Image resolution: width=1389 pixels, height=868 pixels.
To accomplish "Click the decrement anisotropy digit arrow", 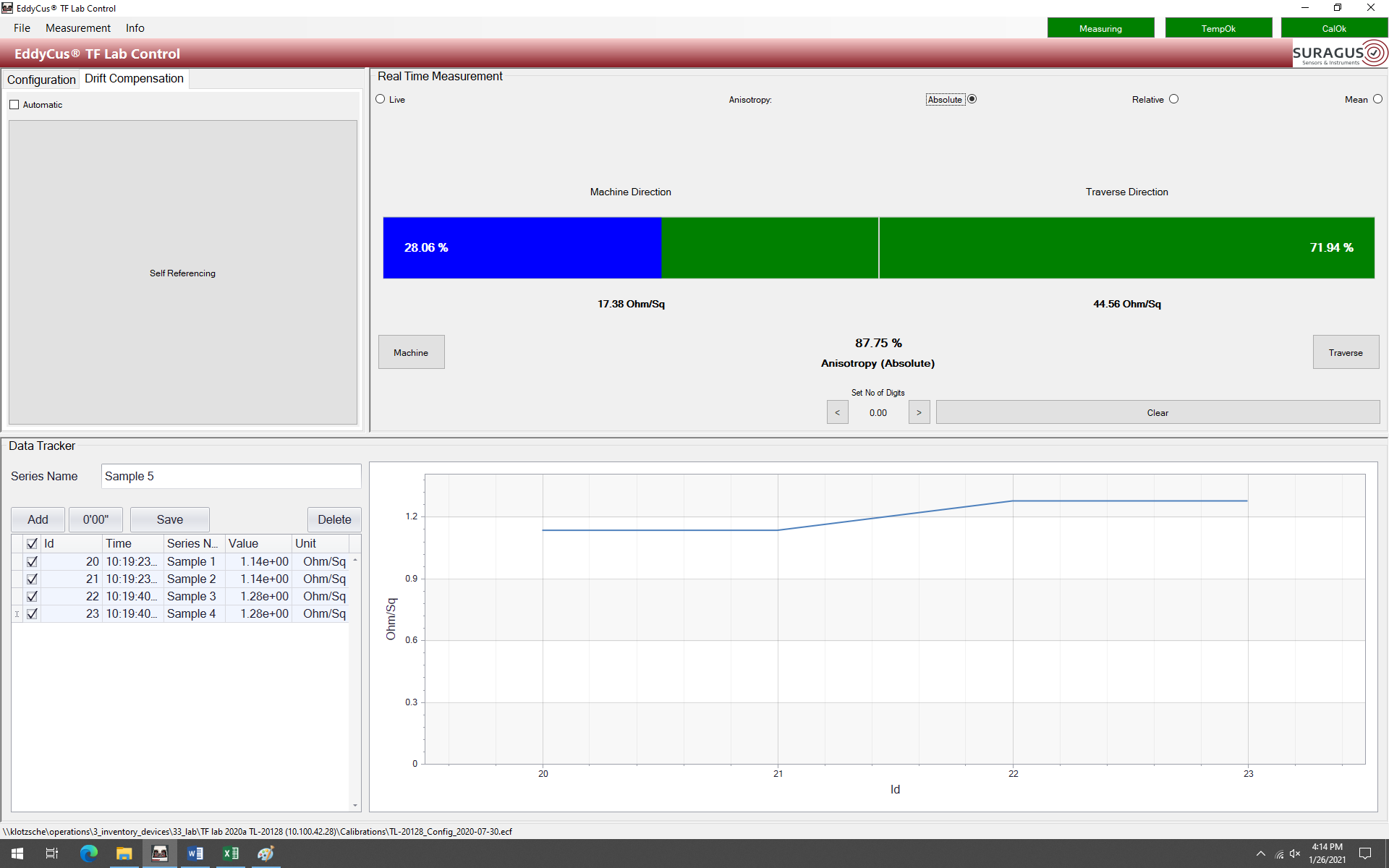I will click(x=836, y=412).
